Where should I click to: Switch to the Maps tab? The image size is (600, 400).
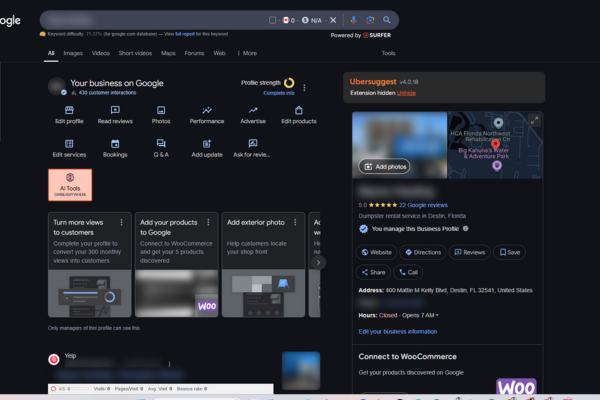(168, 53)
